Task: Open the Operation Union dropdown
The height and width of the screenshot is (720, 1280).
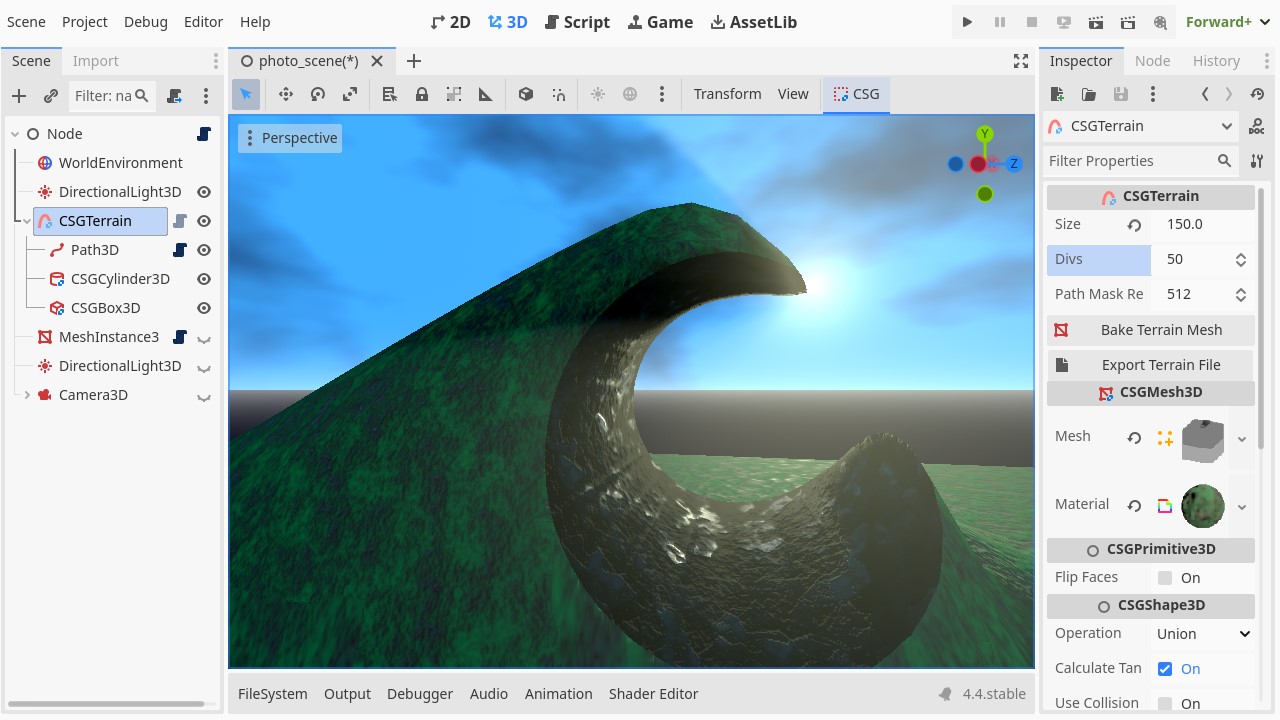Action: coord(1203,634)
